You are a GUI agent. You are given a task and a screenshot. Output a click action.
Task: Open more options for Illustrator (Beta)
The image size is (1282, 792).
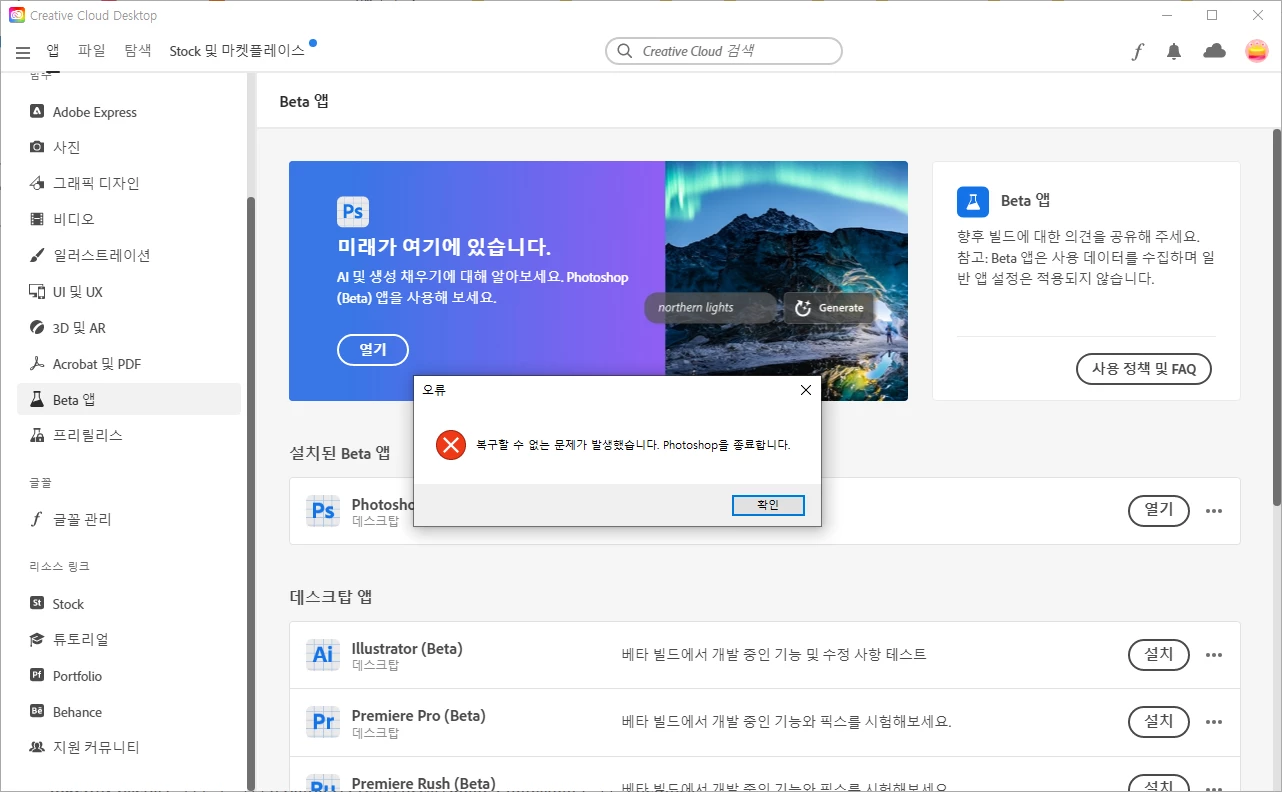[x=1214, y=655]
